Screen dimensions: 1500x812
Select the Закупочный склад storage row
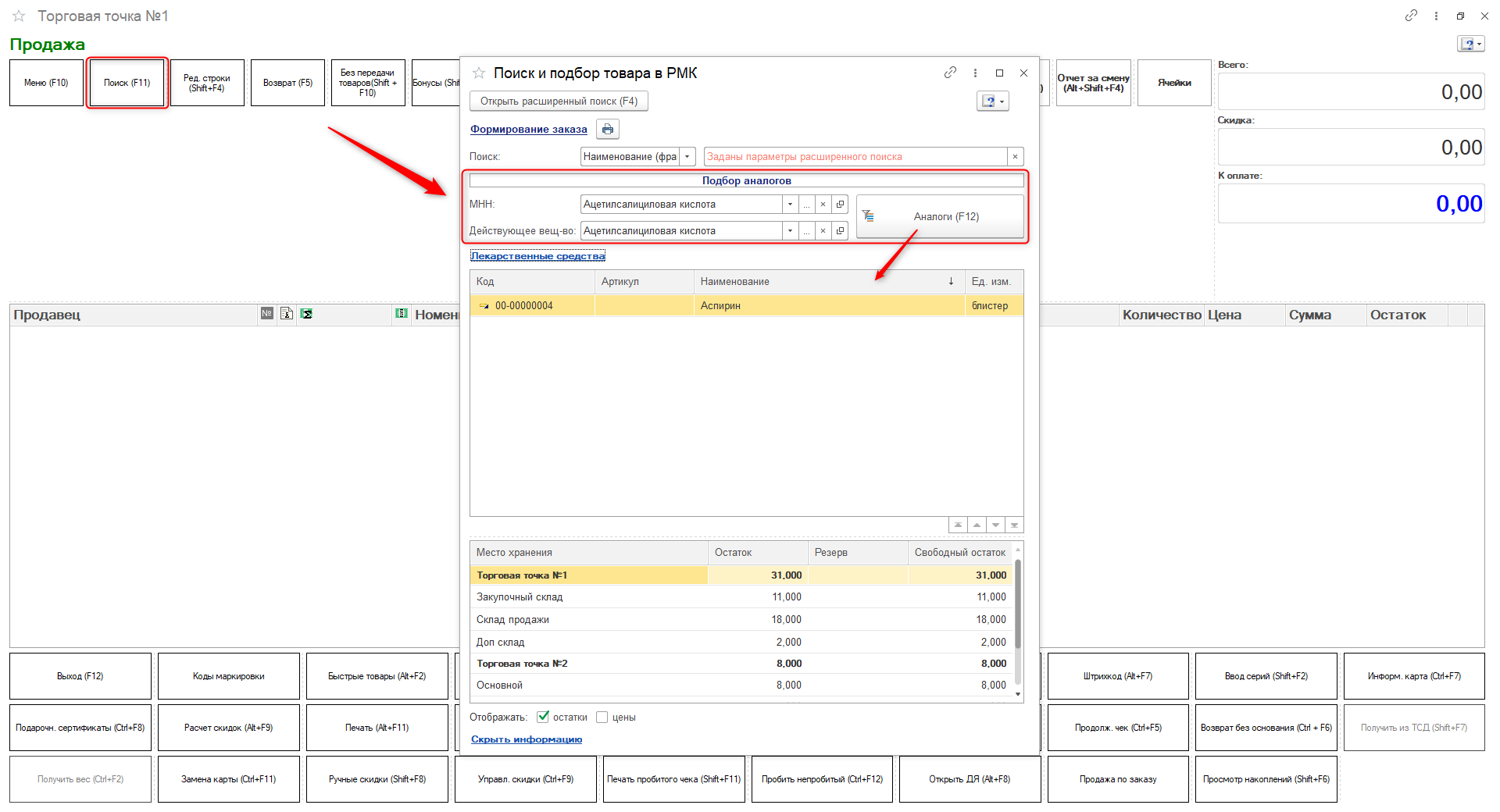pyautogui.click(x=741, y=597)
